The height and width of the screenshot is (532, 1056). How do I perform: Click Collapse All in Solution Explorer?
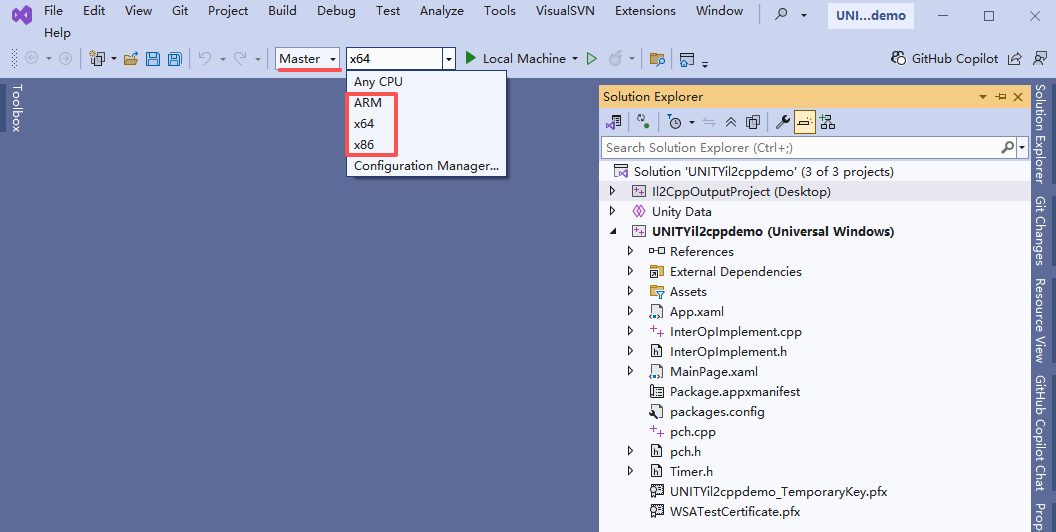[x=731, y=122]
